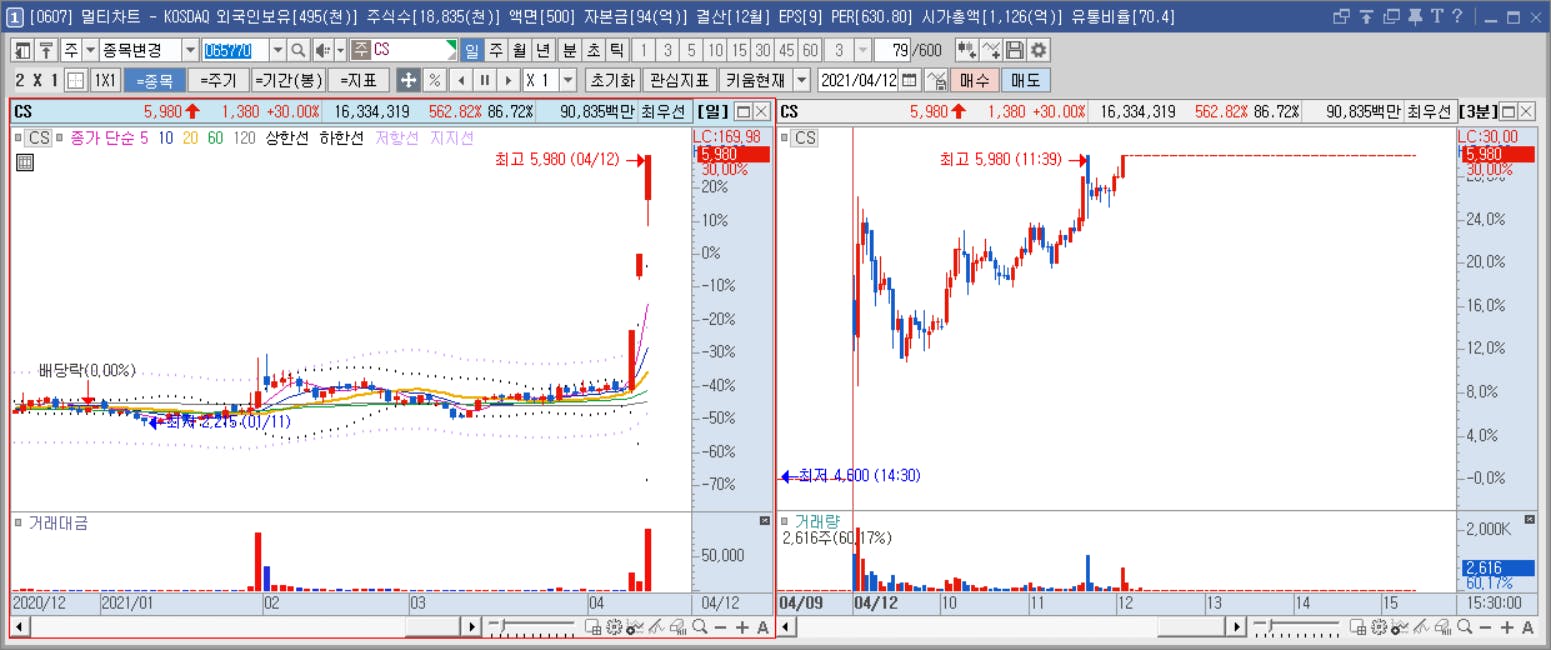This screenshot has height=650, width=1551.
Task: Open the X 1 speed dropdown
Action: click(569, 80)
